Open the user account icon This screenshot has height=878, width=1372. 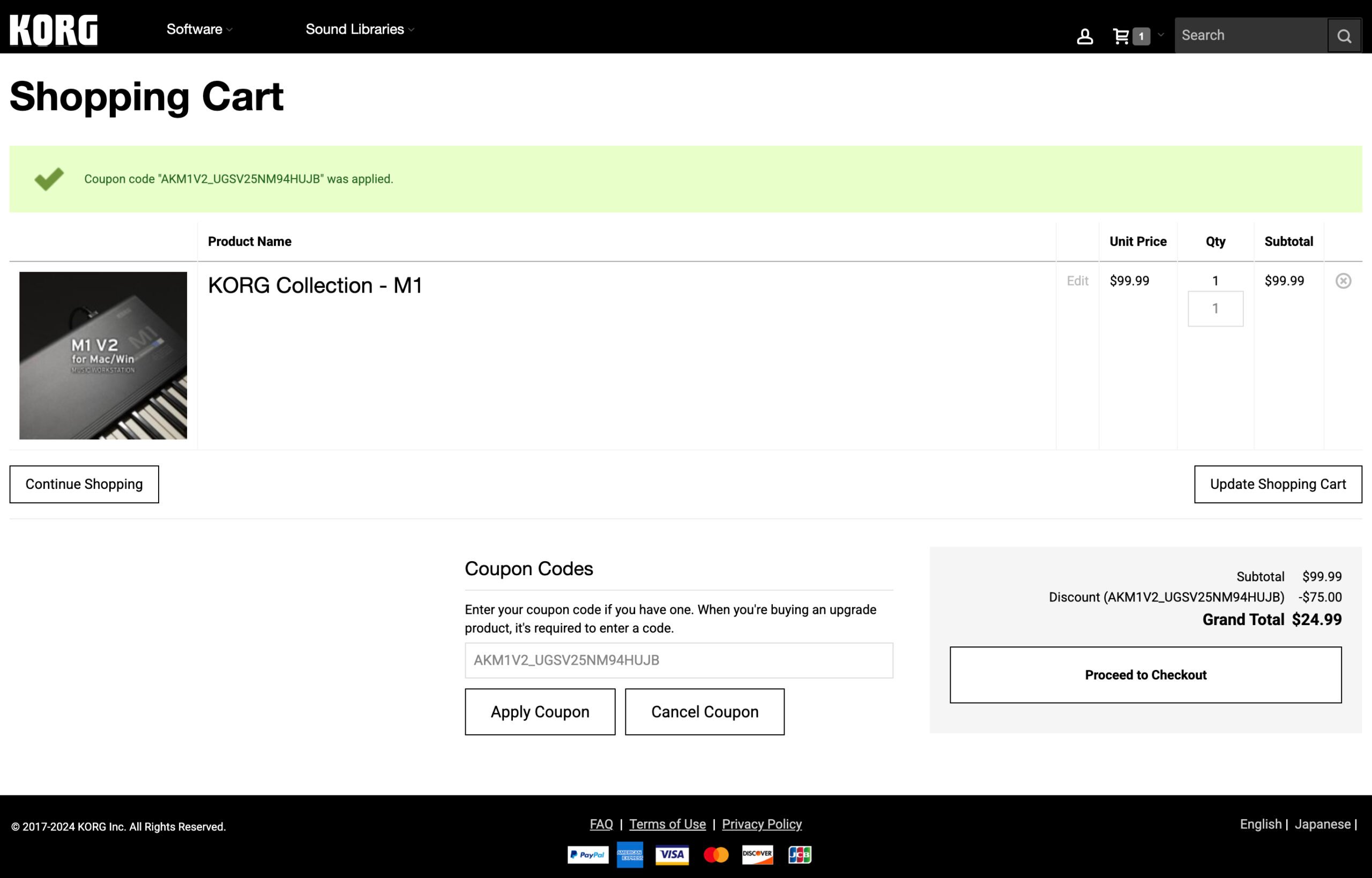(1085, 36)
